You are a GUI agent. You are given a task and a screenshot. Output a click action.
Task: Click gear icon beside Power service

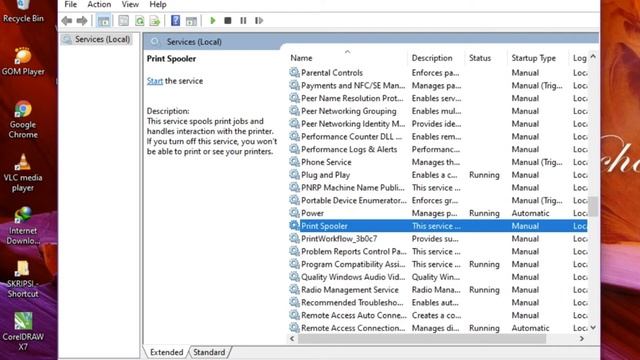coord(294,213)
